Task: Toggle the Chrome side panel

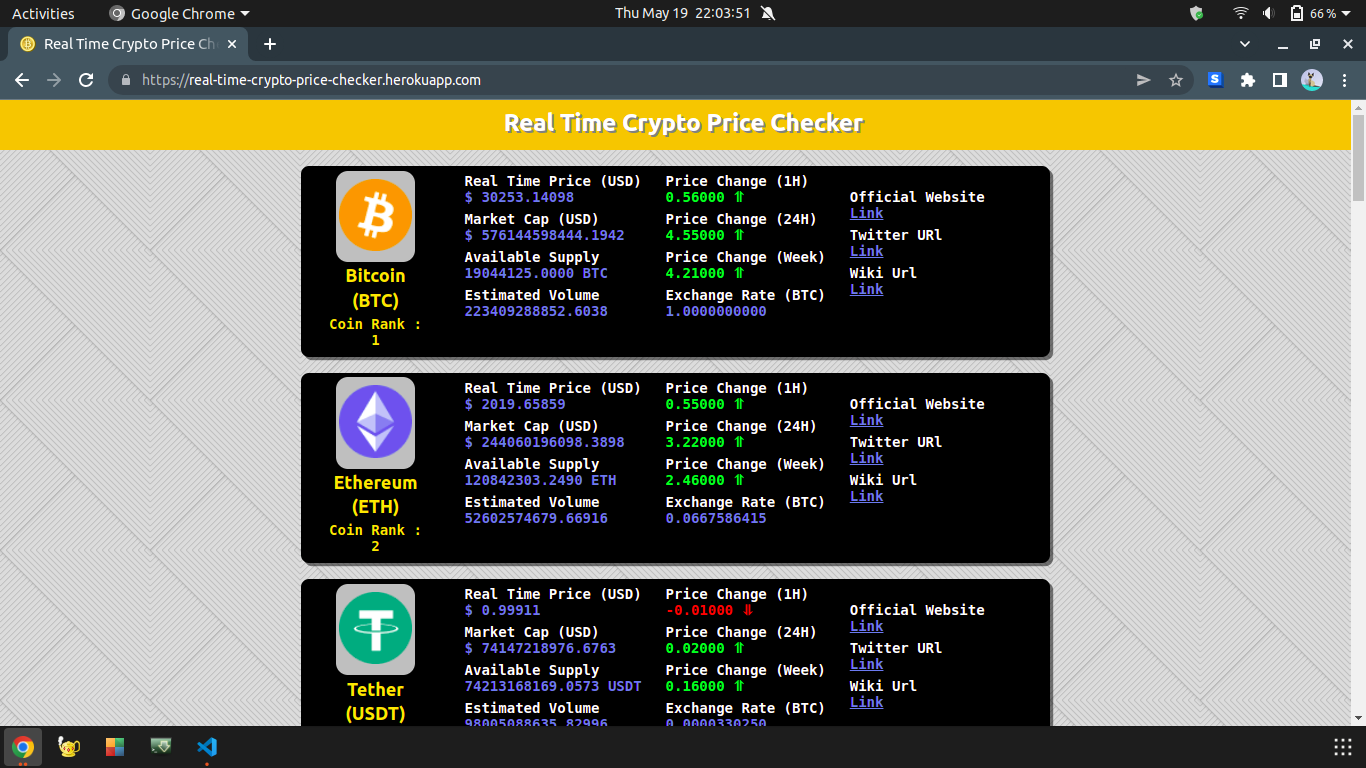Action: [1279, 80]
